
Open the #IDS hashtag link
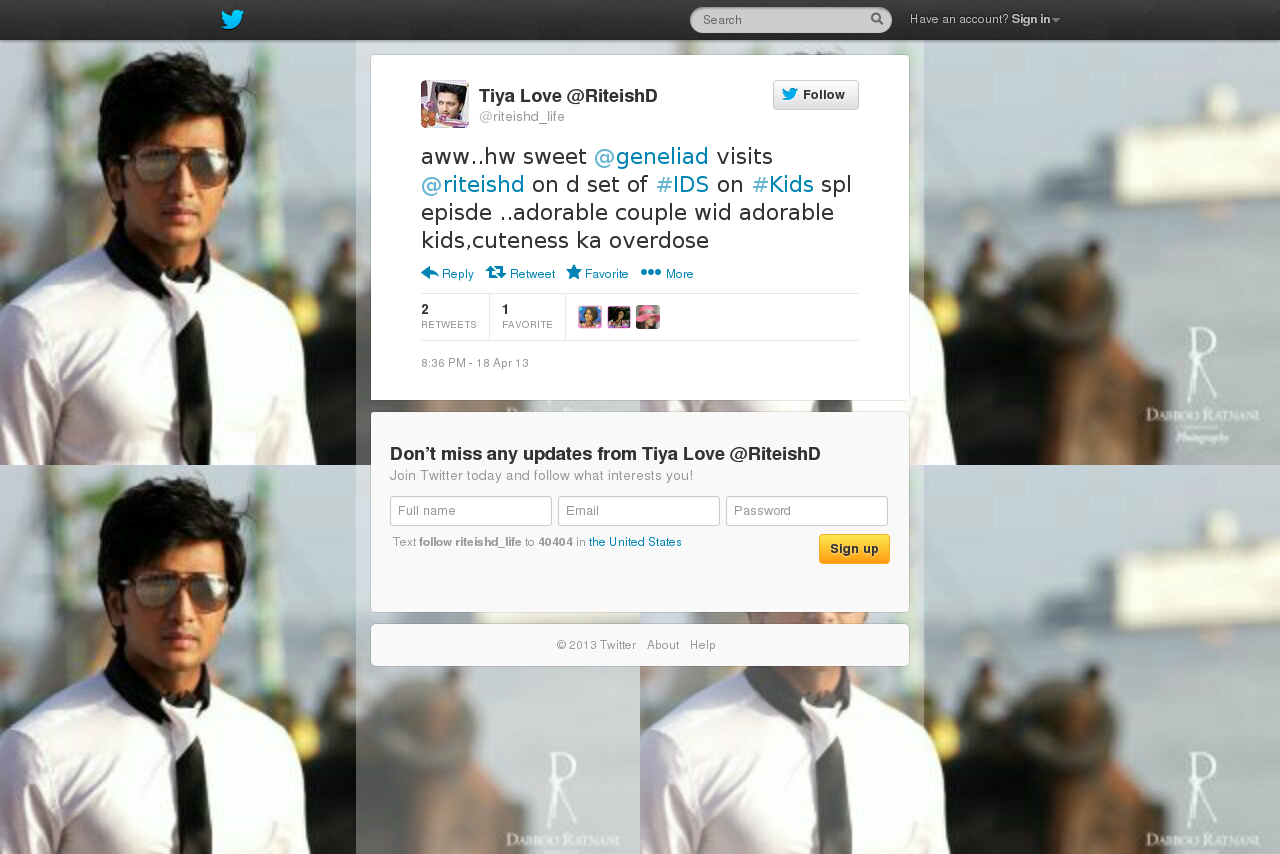[682, 184]
